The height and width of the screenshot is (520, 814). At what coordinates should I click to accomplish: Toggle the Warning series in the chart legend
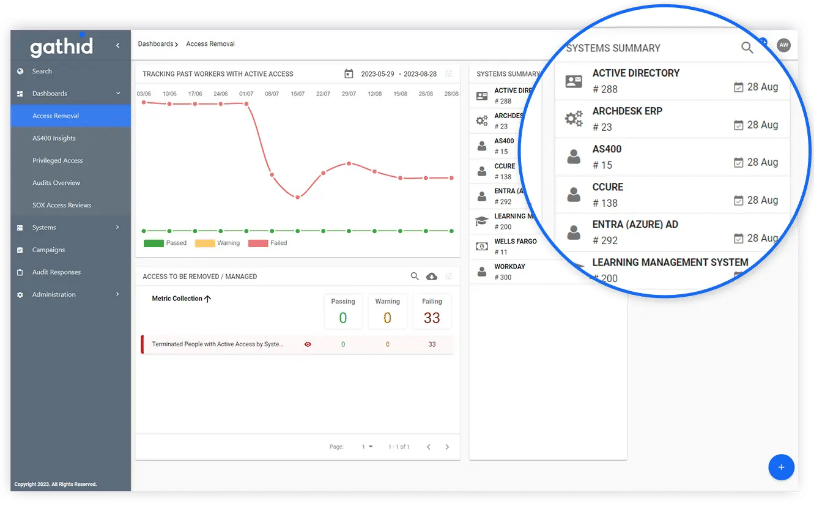coord(218,243)
